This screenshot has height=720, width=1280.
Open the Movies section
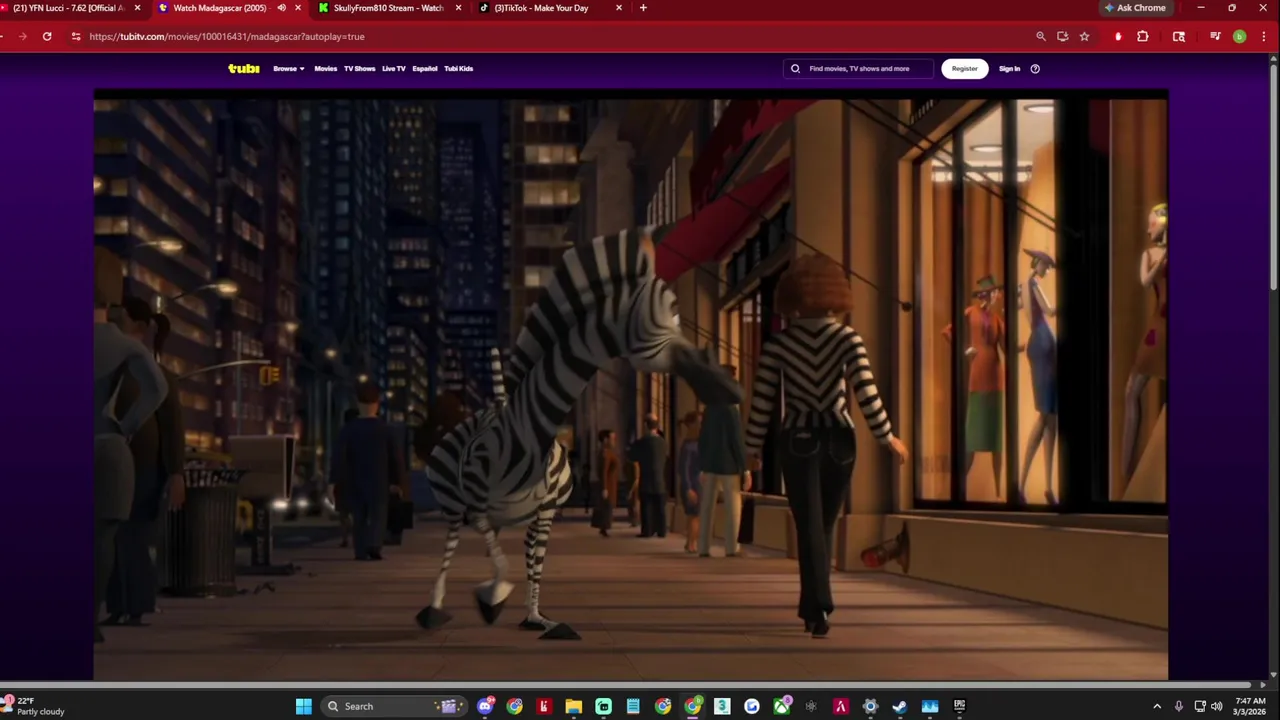[326, 69]
